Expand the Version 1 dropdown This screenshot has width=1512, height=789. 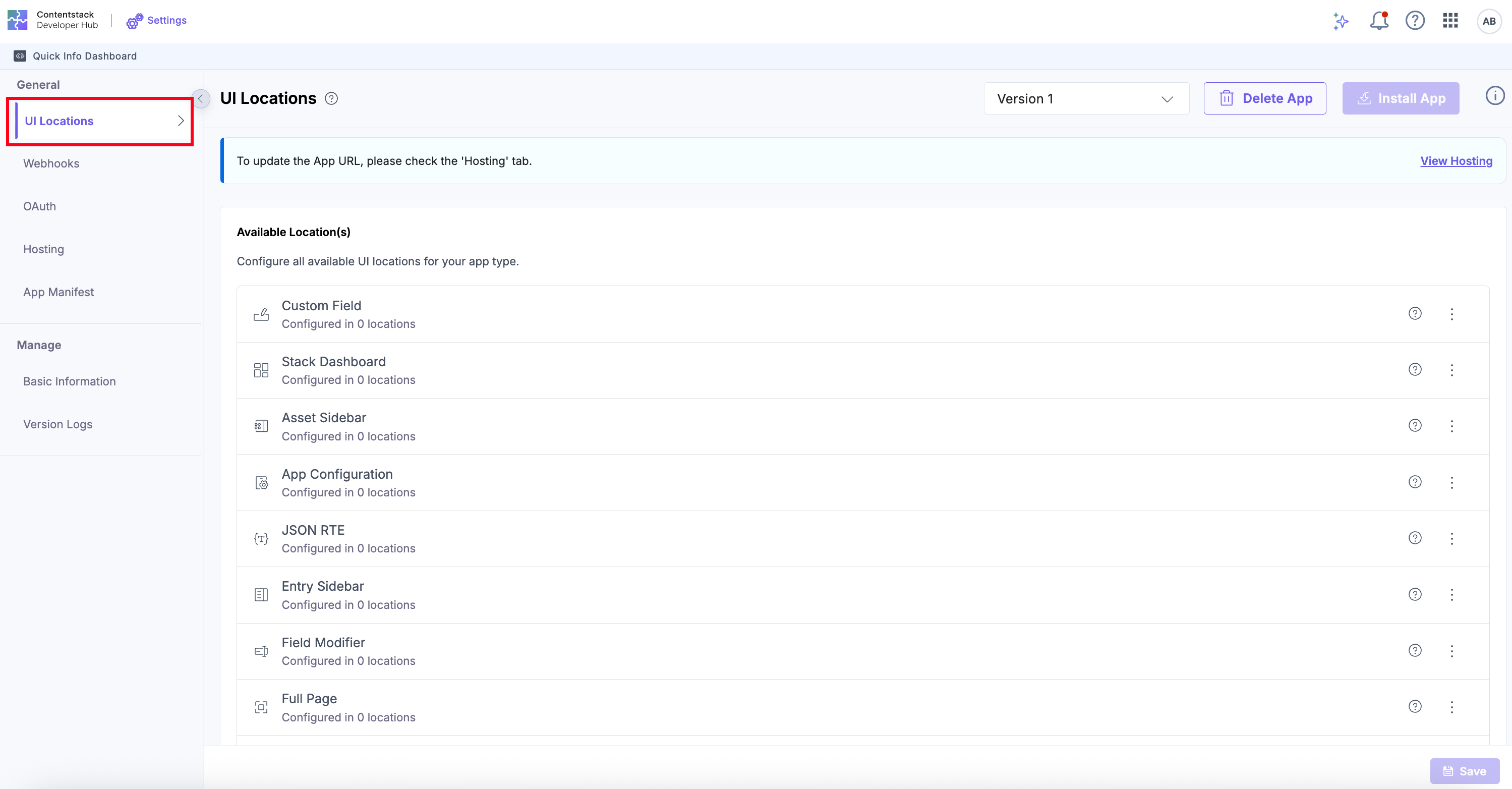[1086, 99]
